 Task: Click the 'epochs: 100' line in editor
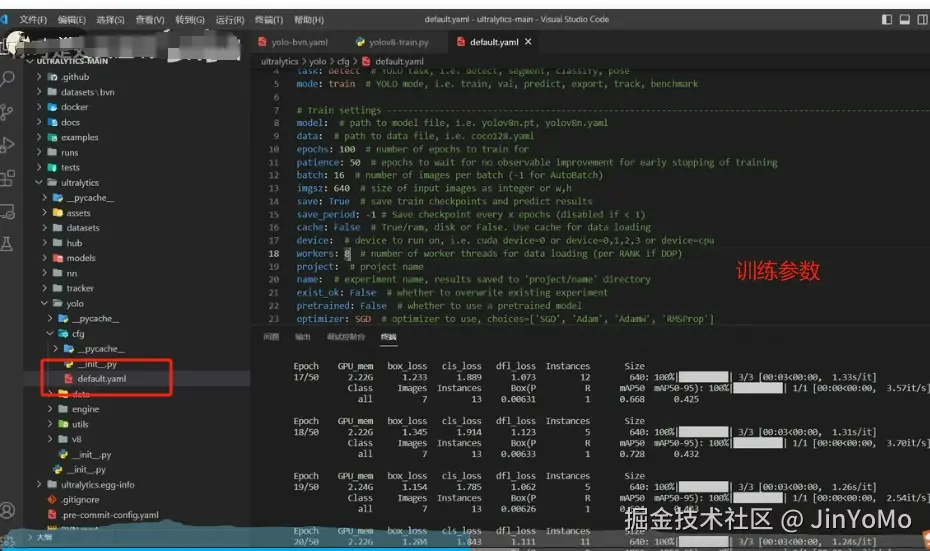[413, 149]
